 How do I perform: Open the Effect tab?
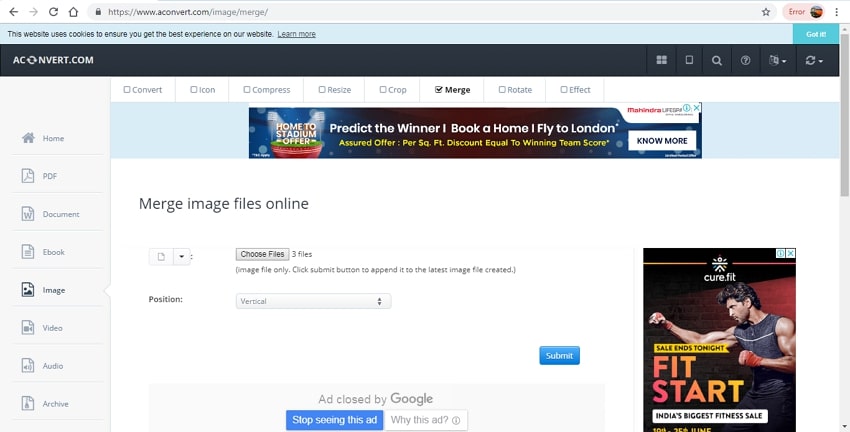pyautogui.click(x=575, y=90)
